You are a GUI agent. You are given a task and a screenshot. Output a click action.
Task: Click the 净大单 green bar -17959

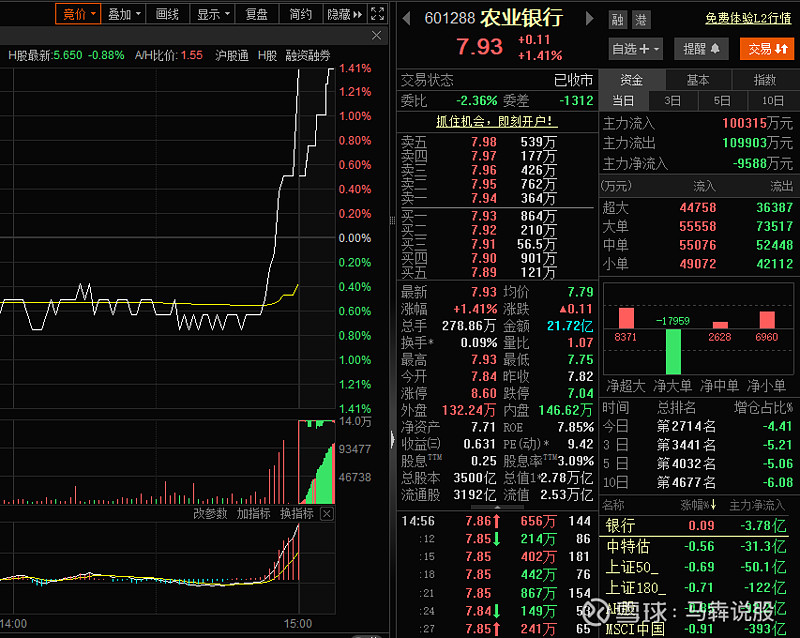(x=673, y=352)
